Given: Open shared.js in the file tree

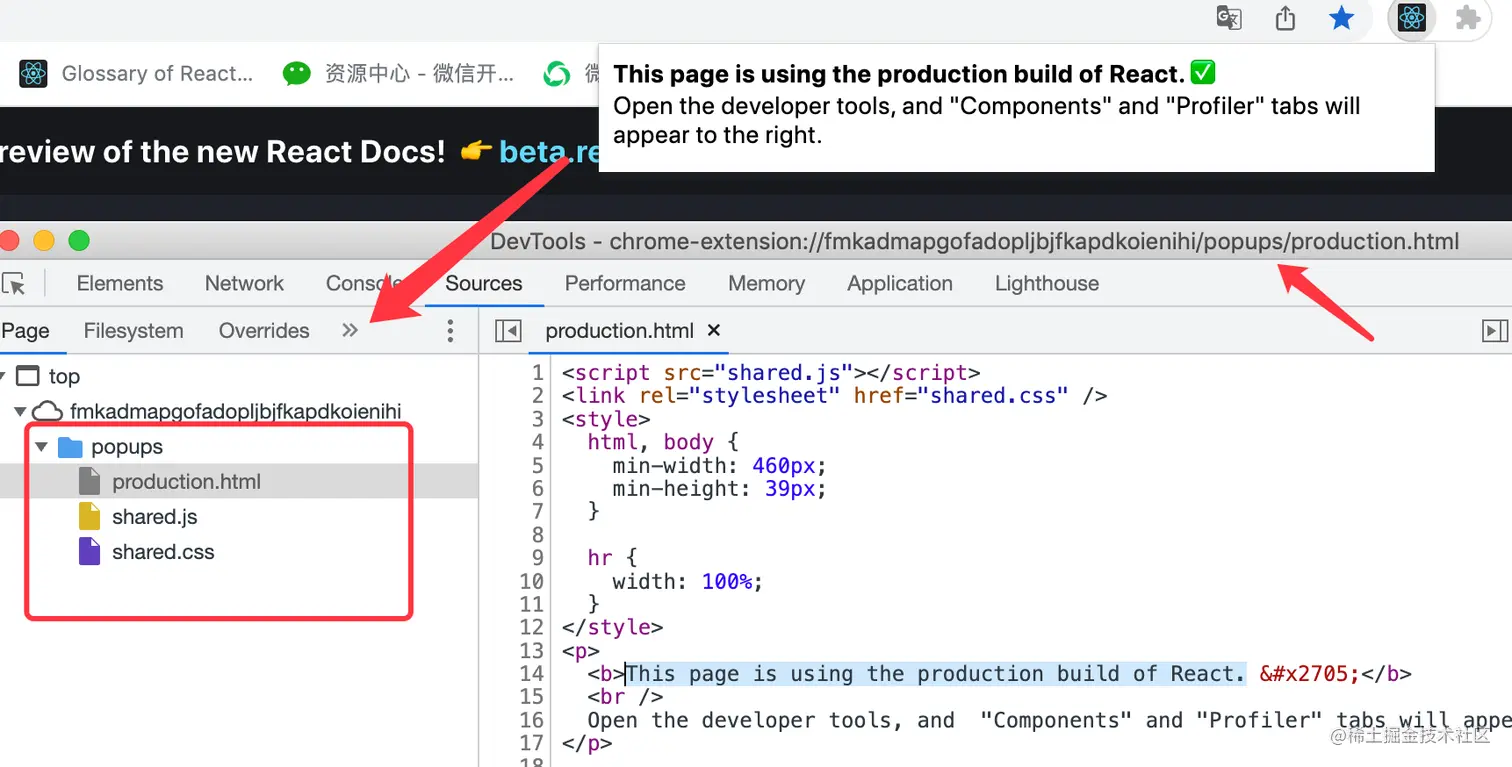Looking at the screenshot, I should click(154, 517).
